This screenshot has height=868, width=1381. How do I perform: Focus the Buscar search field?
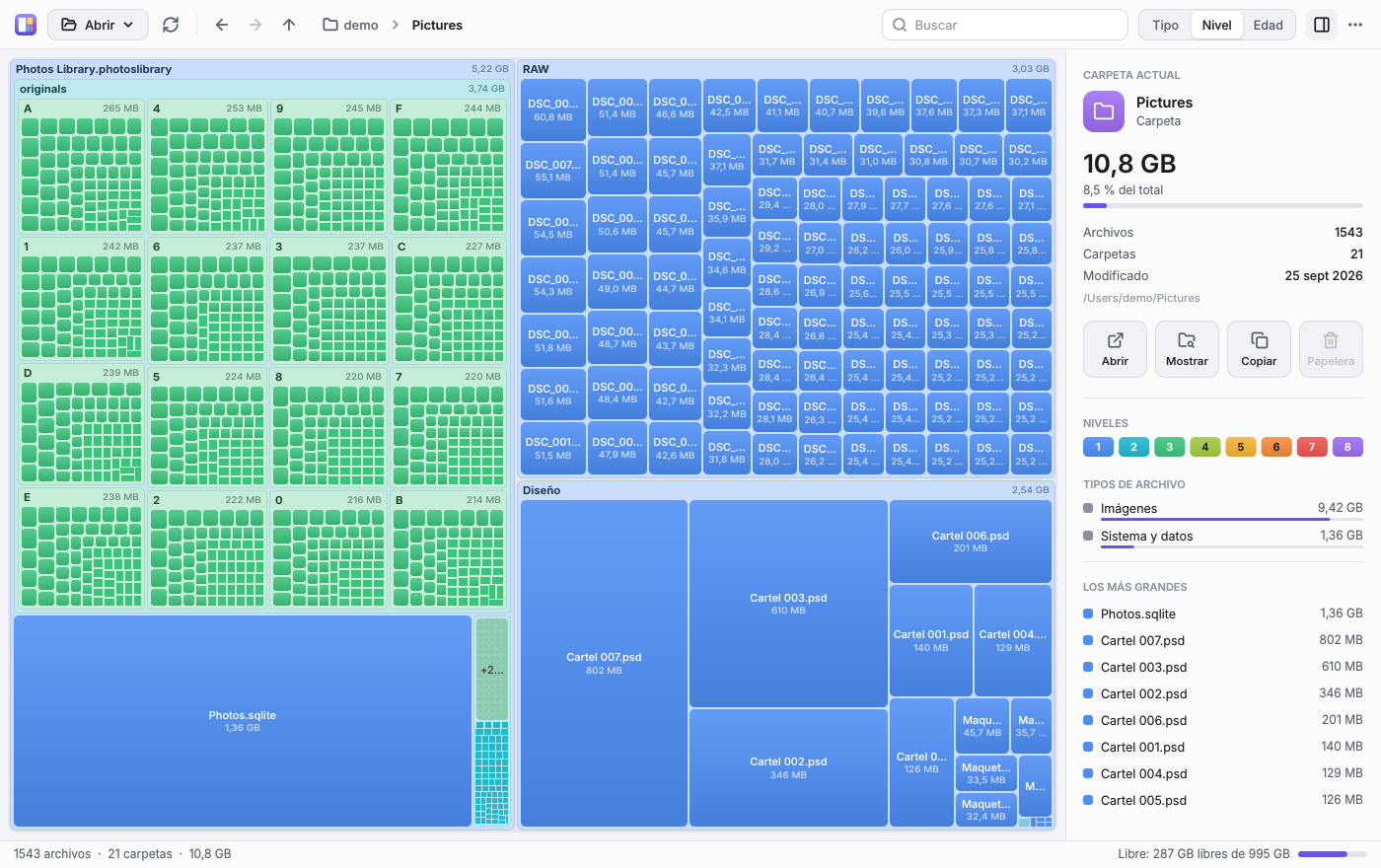[x=1004, y=25]
